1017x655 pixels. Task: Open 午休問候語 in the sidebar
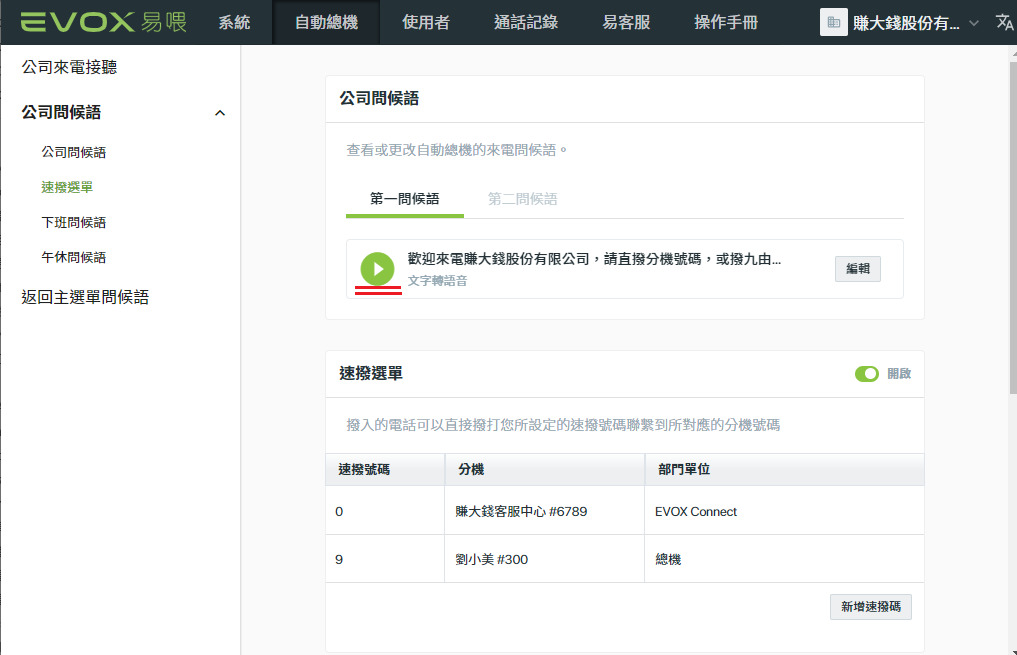click(x=73, y=257)
